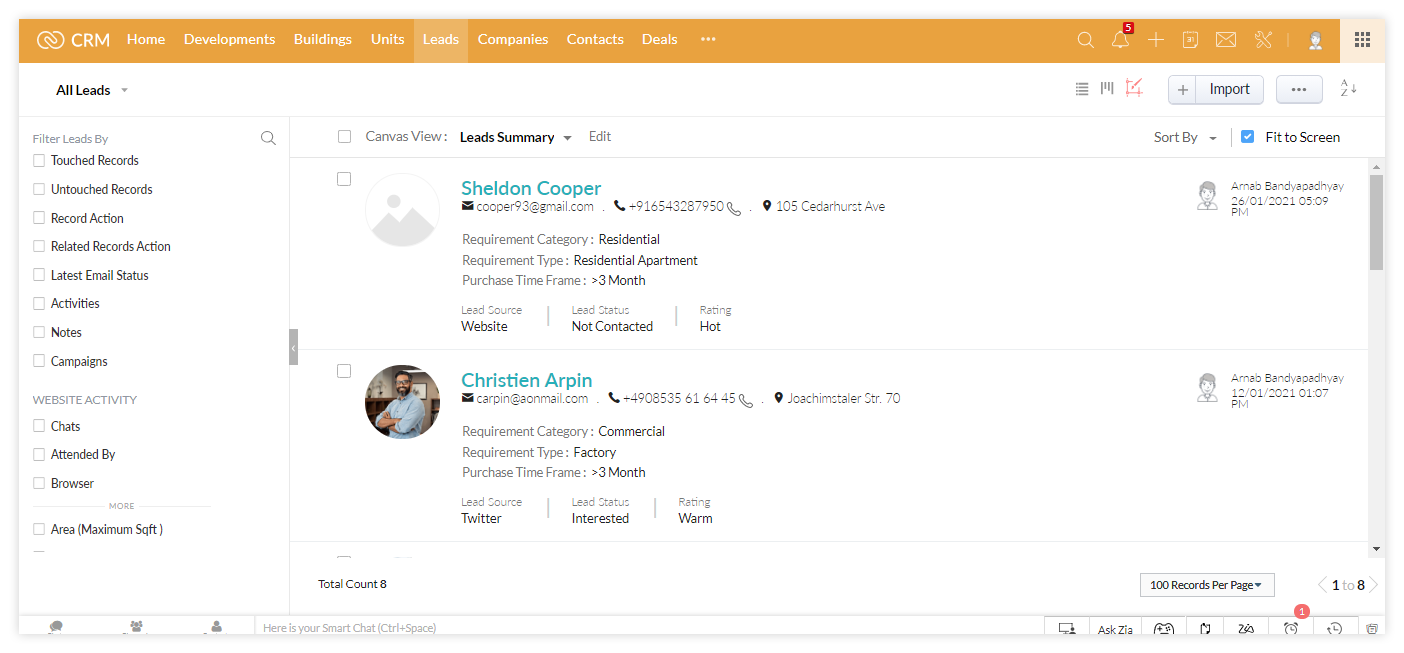Open the Sort By dropdown
Viewport: 1404px width, 653px height.
click(1185, 138)
